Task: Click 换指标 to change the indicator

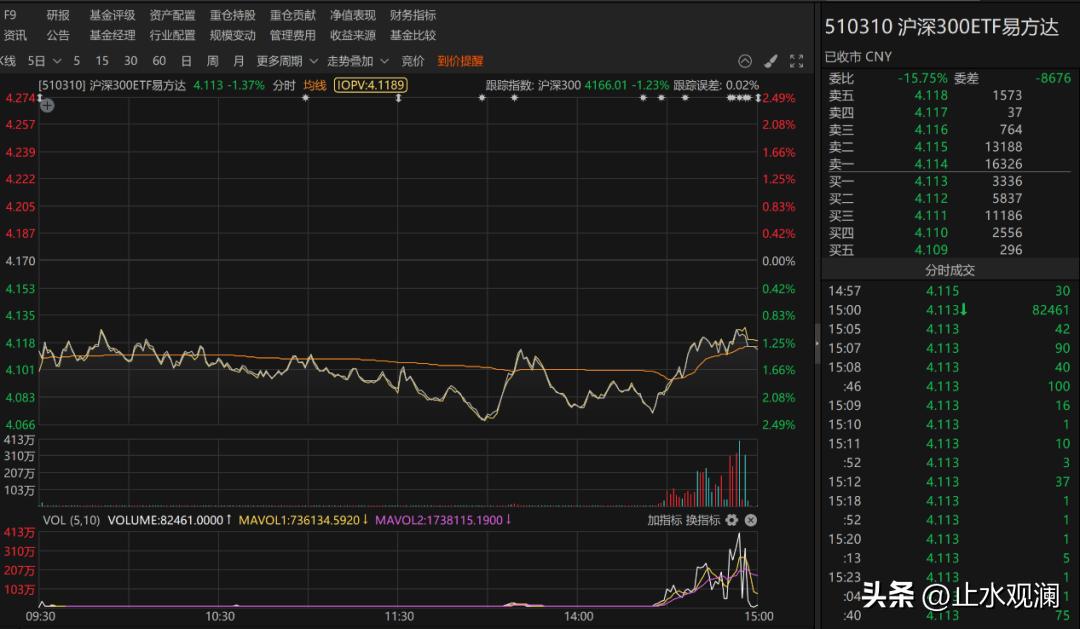Action: 703,520
